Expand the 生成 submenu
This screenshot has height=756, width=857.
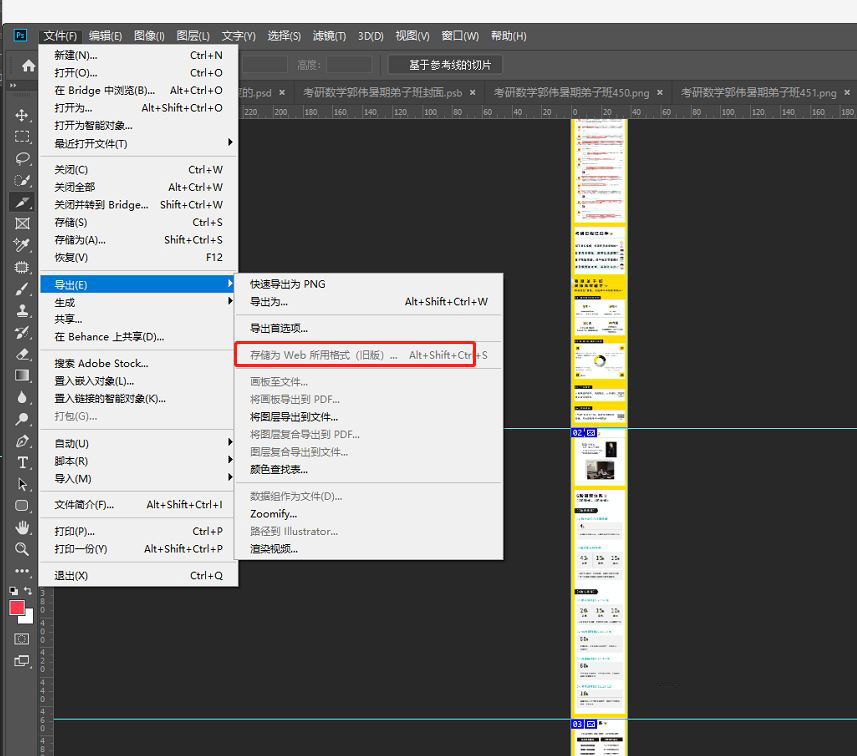click(x=138, y=302)
